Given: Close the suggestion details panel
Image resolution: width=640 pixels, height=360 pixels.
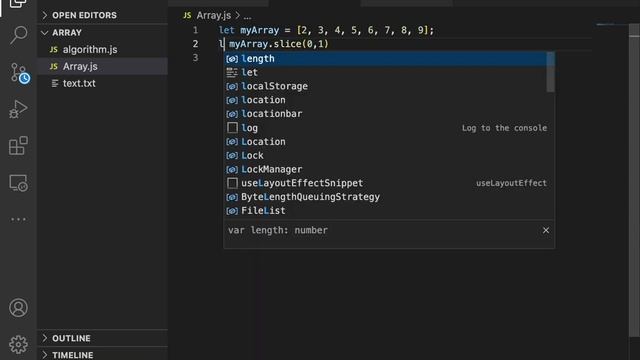Looking at the screenshot, I should tap(546, 230).
